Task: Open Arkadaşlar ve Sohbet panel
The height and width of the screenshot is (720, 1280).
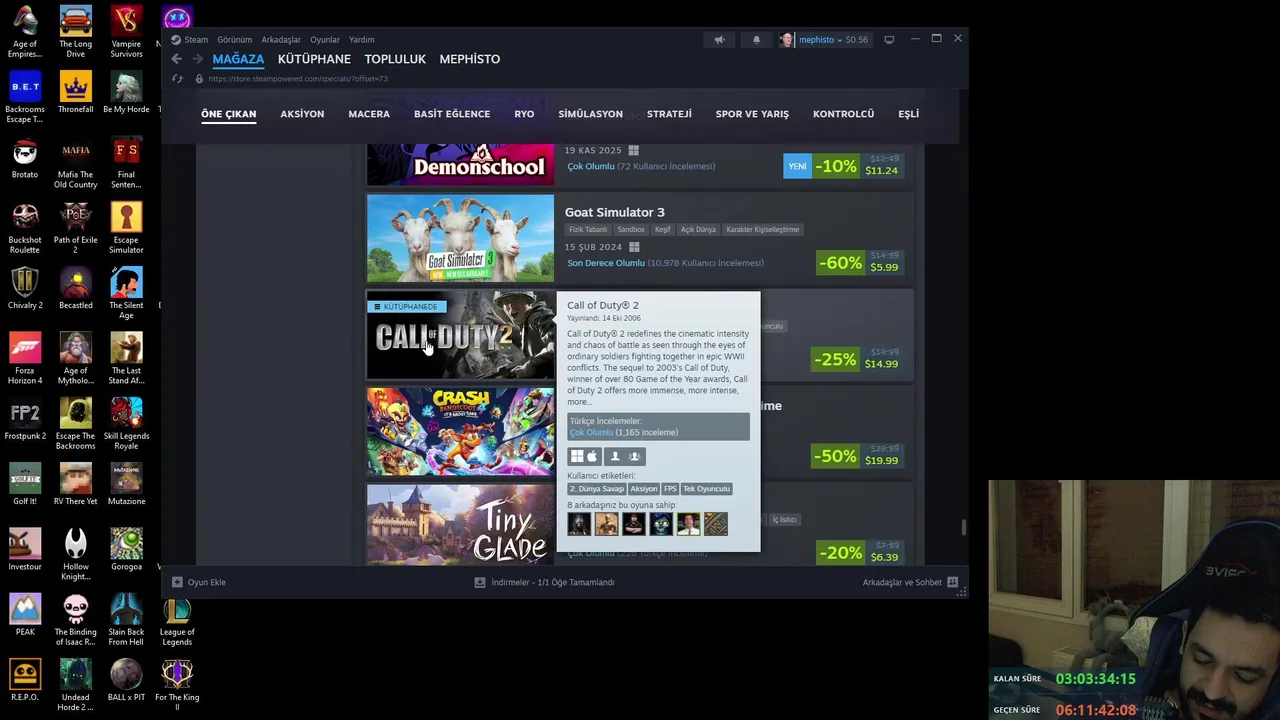Action: click(x=910, y=582)
